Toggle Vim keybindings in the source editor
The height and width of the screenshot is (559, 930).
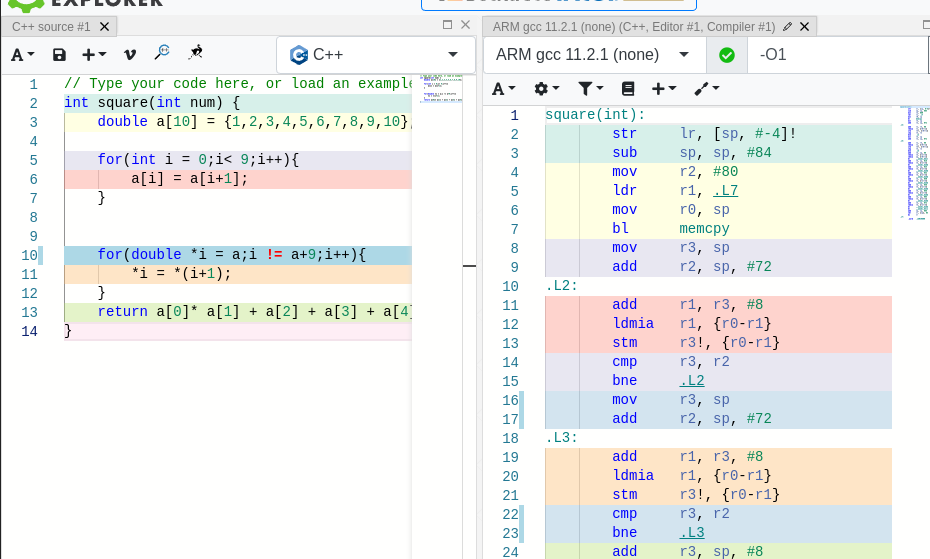[x=130, y=55]
